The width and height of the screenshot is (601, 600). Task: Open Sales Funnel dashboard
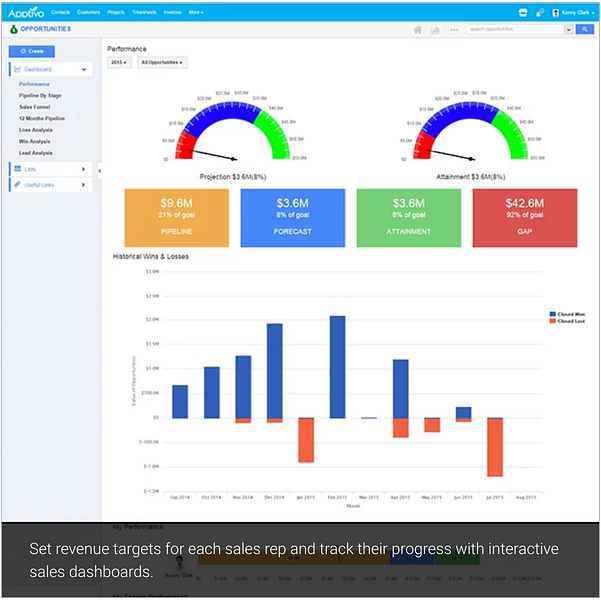click(34, 107)
